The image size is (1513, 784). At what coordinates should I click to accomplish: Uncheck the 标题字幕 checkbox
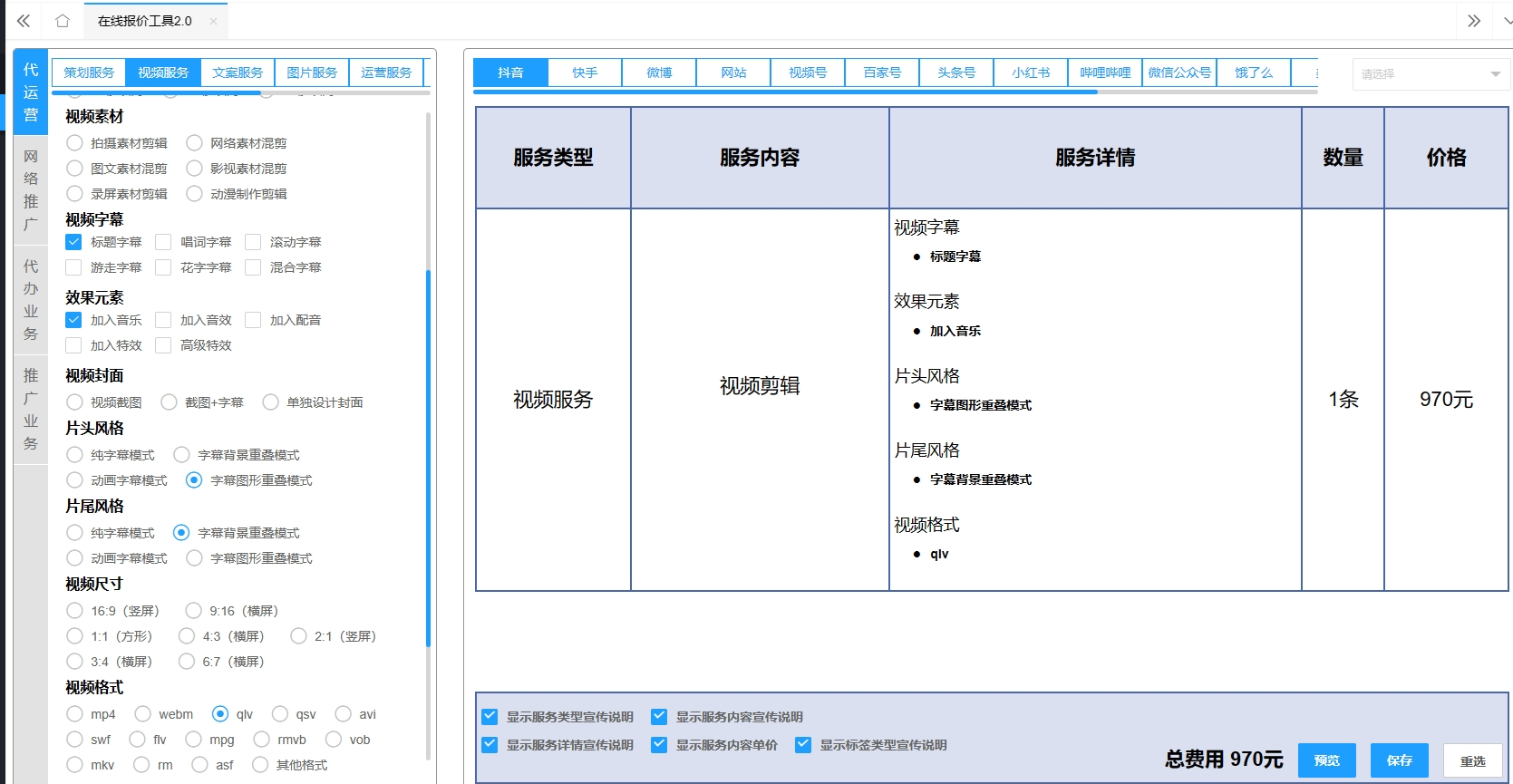point(73,242)
